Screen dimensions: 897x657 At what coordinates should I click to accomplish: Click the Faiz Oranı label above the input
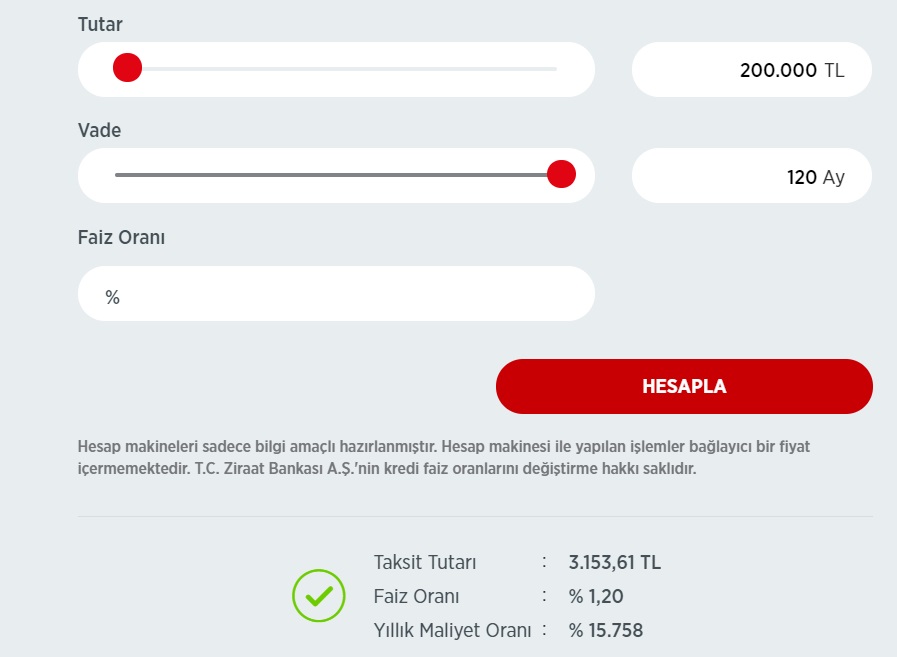click(121, 237)
